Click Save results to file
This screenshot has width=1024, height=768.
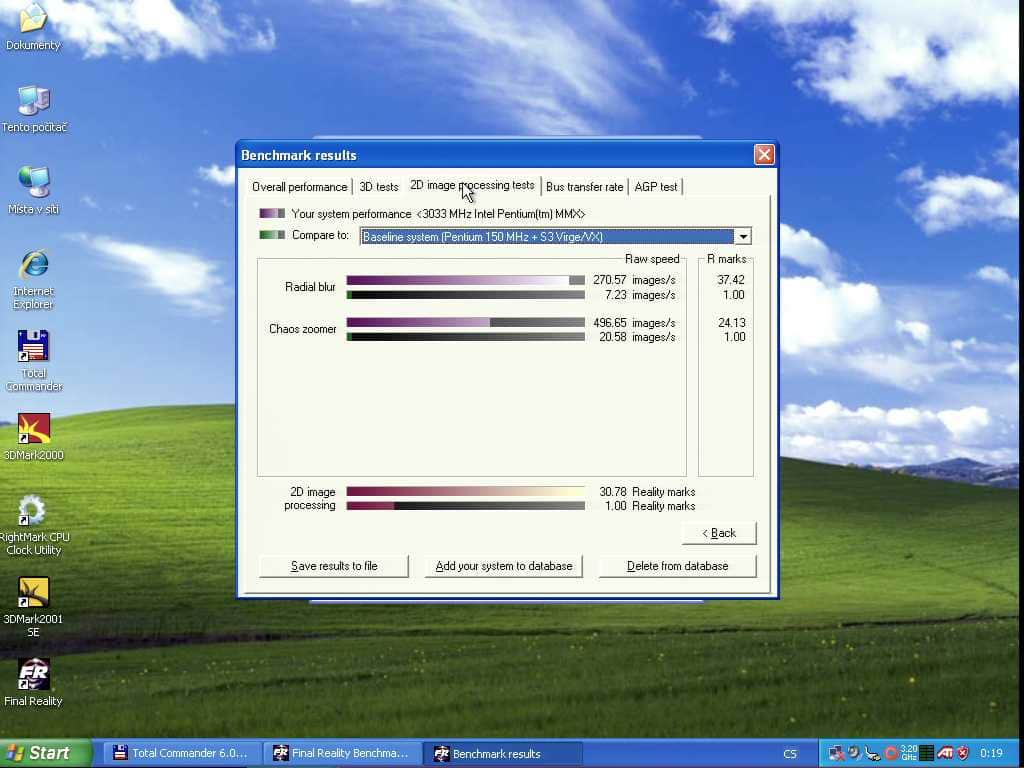(334, 566)
